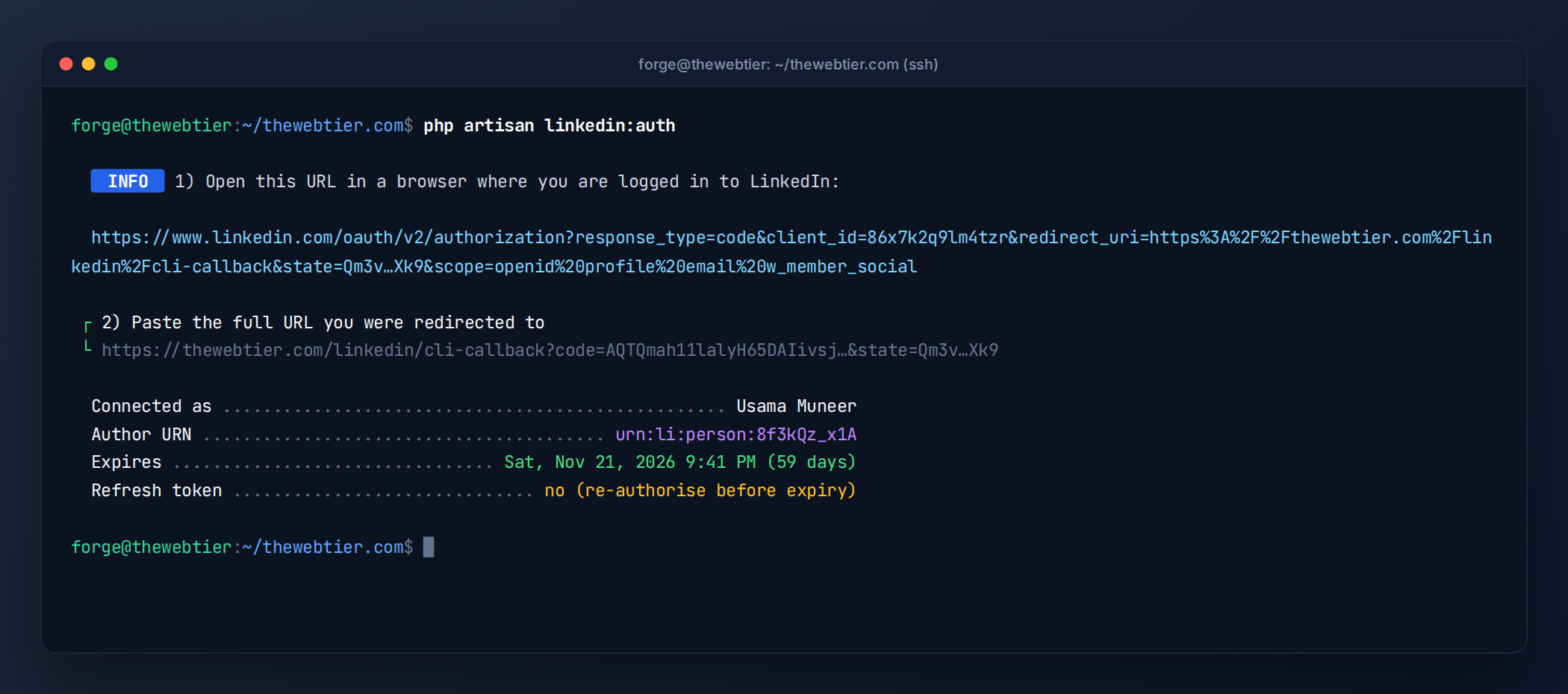Click the blue INFO badge

point(128,181)
